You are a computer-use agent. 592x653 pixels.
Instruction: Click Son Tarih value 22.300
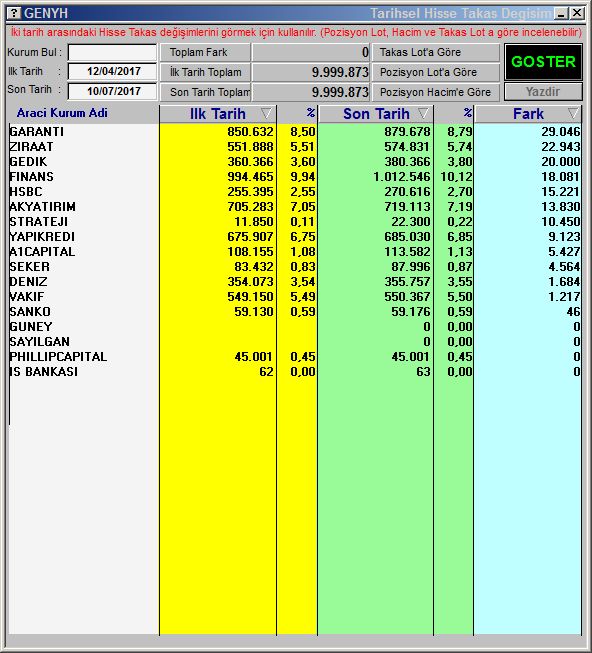(410, 222)
